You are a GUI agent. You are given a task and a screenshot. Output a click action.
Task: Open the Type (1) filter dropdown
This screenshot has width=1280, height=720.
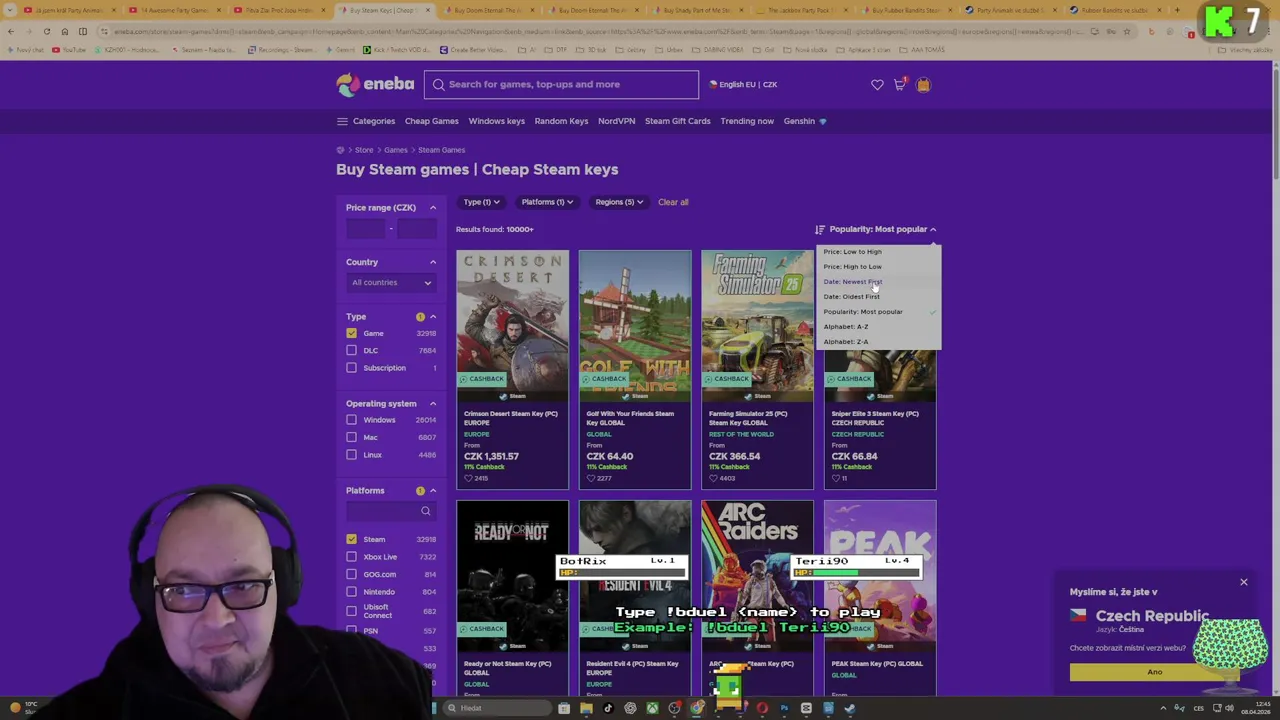(x=481, y=202)
